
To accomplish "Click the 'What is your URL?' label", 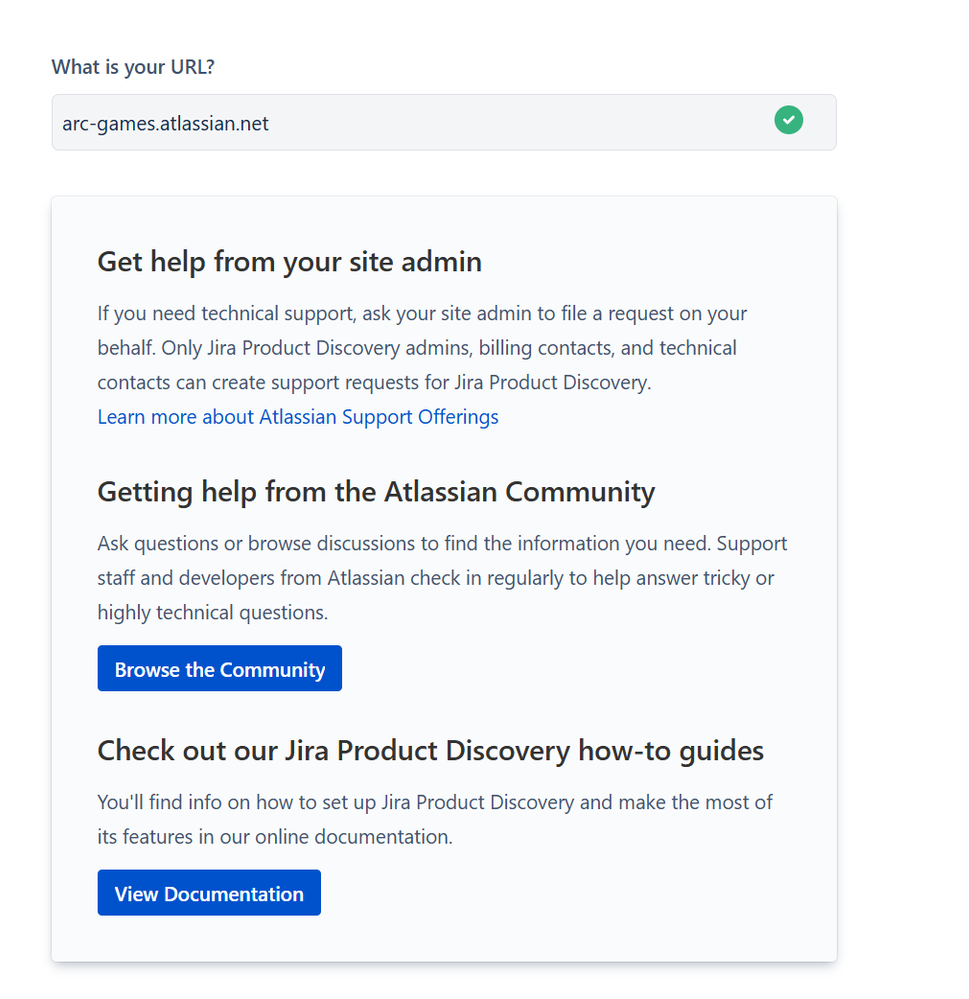I will click(x=133, y=67).
